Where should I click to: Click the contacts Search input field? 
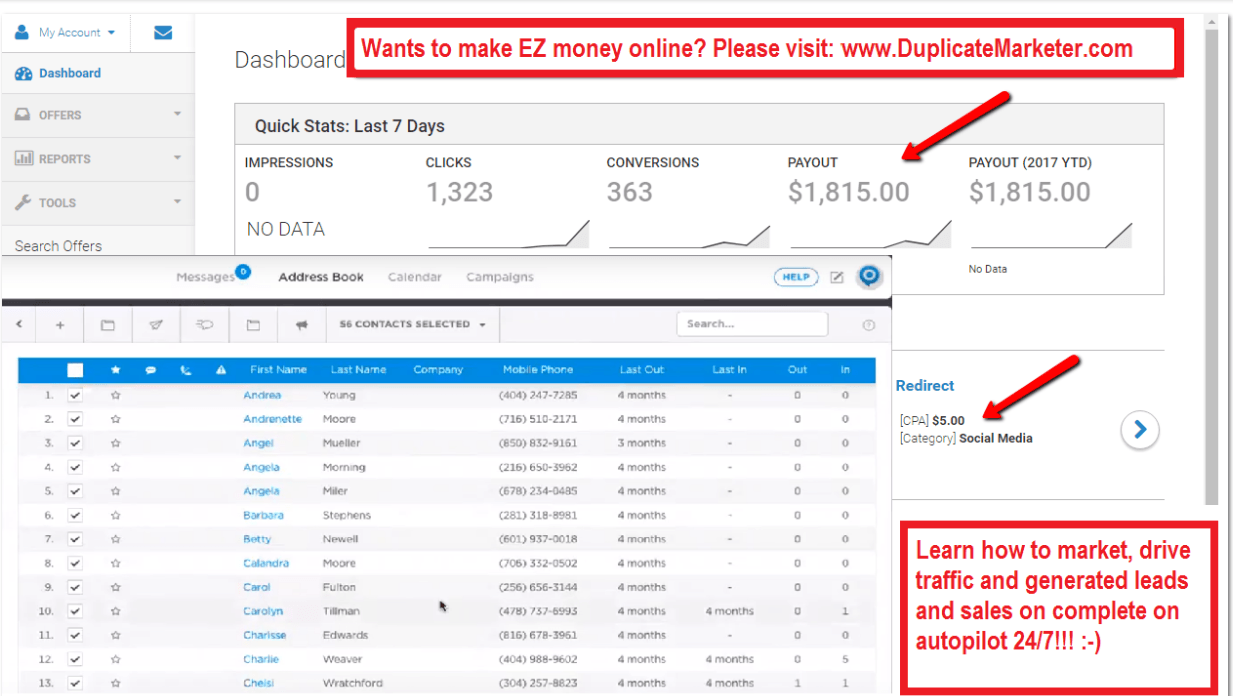pyautogui.click(x=751, y=324)
